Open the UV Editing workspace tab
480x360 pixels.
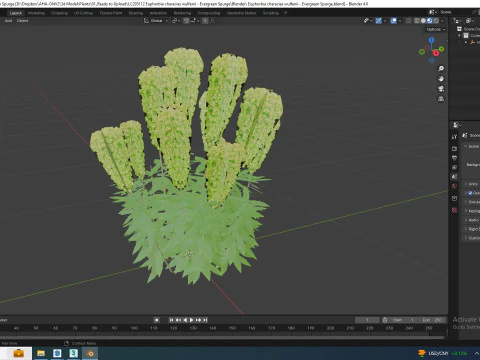(83, 13)
